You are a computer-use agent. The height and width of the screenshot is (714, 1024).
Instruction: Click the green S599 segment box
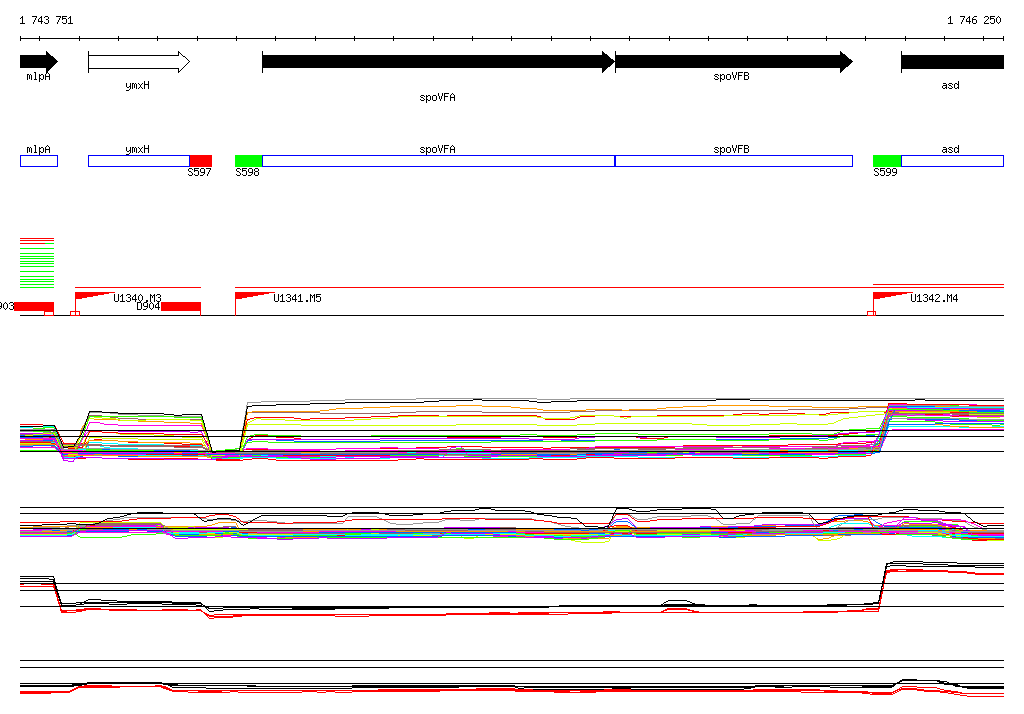pos(887,161)
